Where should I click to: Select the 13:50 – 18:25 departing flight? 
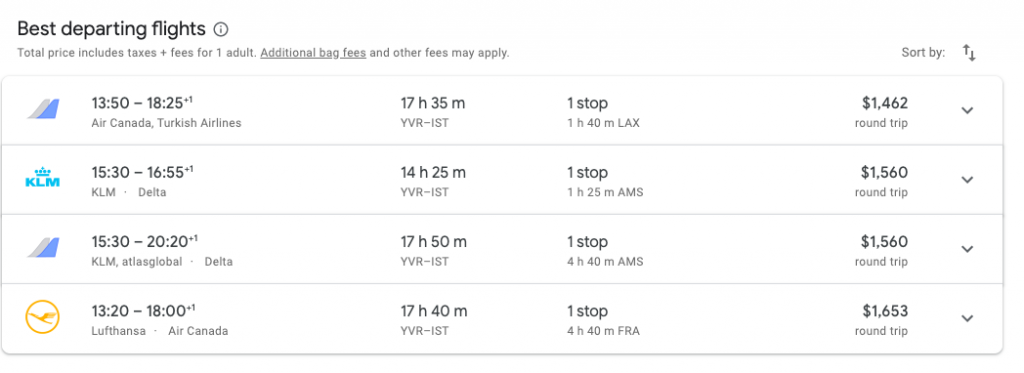coord(502,110)
